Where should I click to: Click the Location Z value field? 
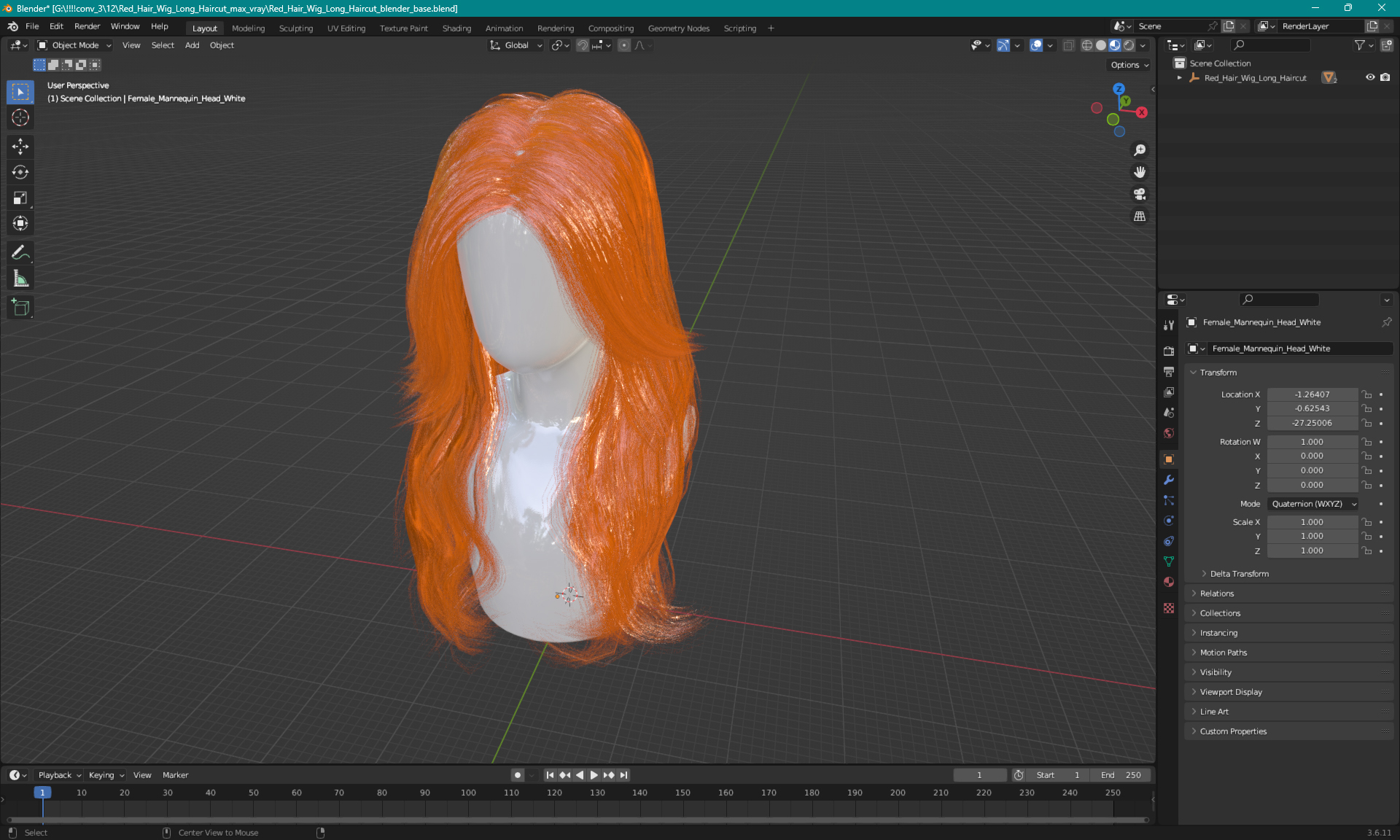pyautogui.click(x=1312, y=423)
